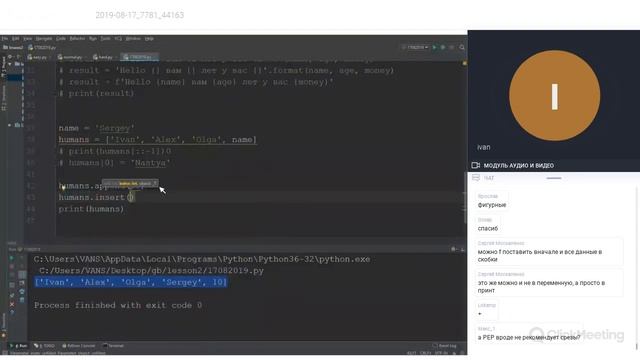640x360 pixels.
Task: Click the humans list assignment line
Action: click(158, 140)
